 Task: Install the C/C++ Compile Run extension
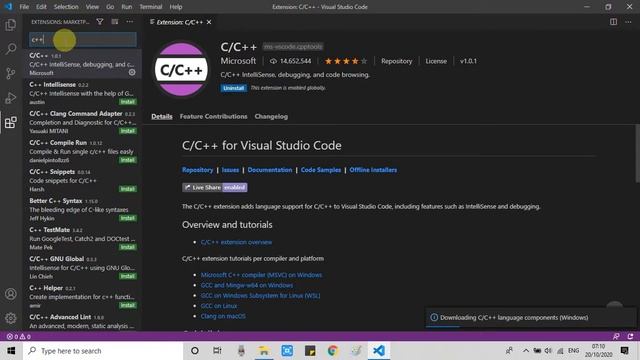pos(127,160)
